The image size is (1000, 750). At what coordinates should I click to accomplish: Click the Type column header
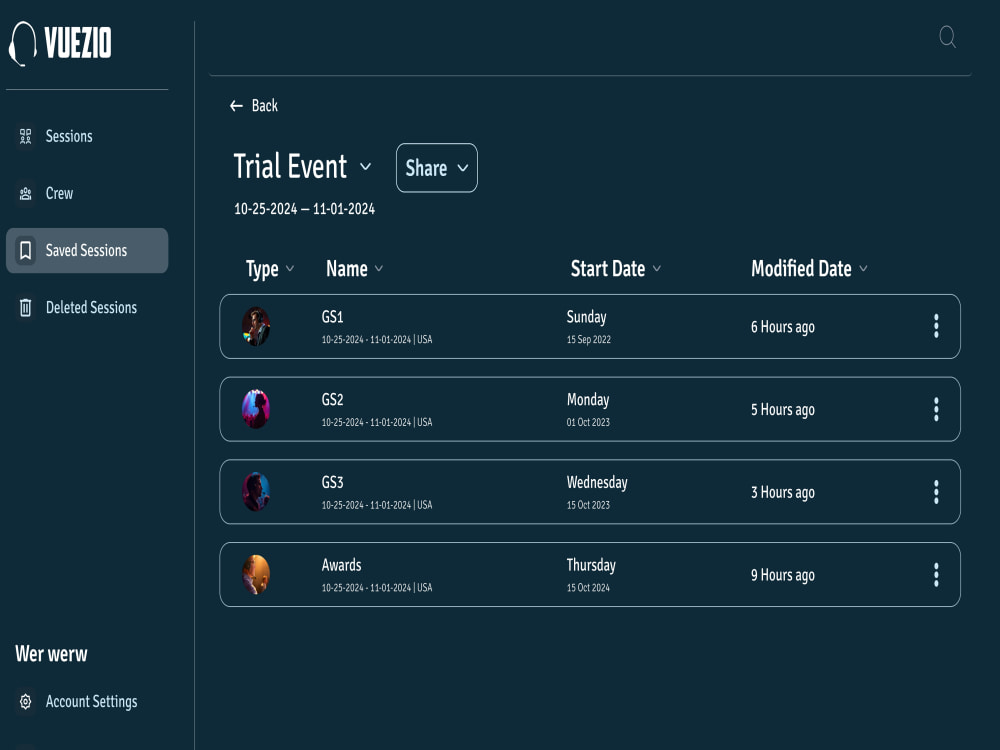pos(261,269)
